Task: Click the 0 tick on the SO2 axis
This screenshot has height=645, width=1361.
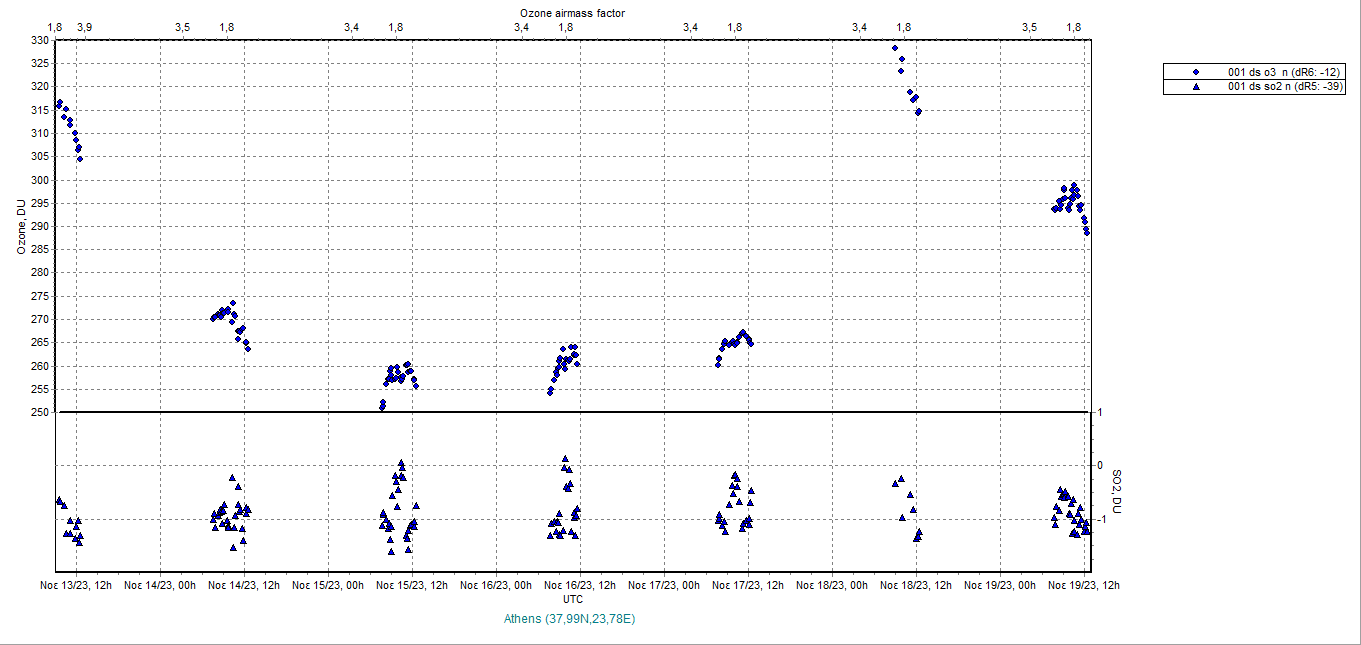Action: (1100, 465)
